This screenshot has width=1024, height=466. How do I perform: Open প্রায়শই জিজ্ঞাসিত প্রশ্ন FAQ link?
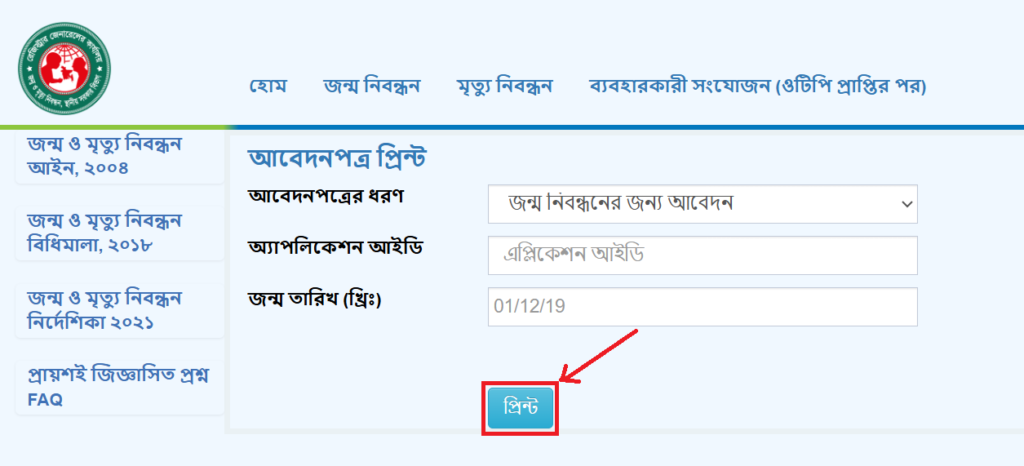(120, 388)
